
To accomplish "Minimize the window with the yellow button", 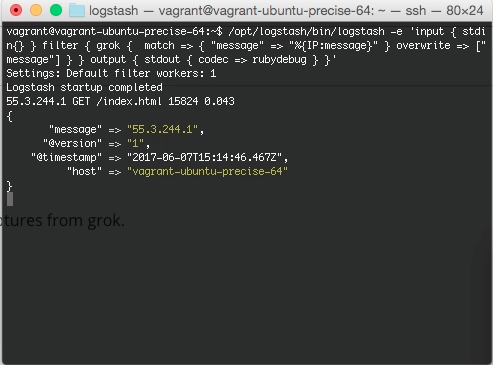I will point(36,10).
